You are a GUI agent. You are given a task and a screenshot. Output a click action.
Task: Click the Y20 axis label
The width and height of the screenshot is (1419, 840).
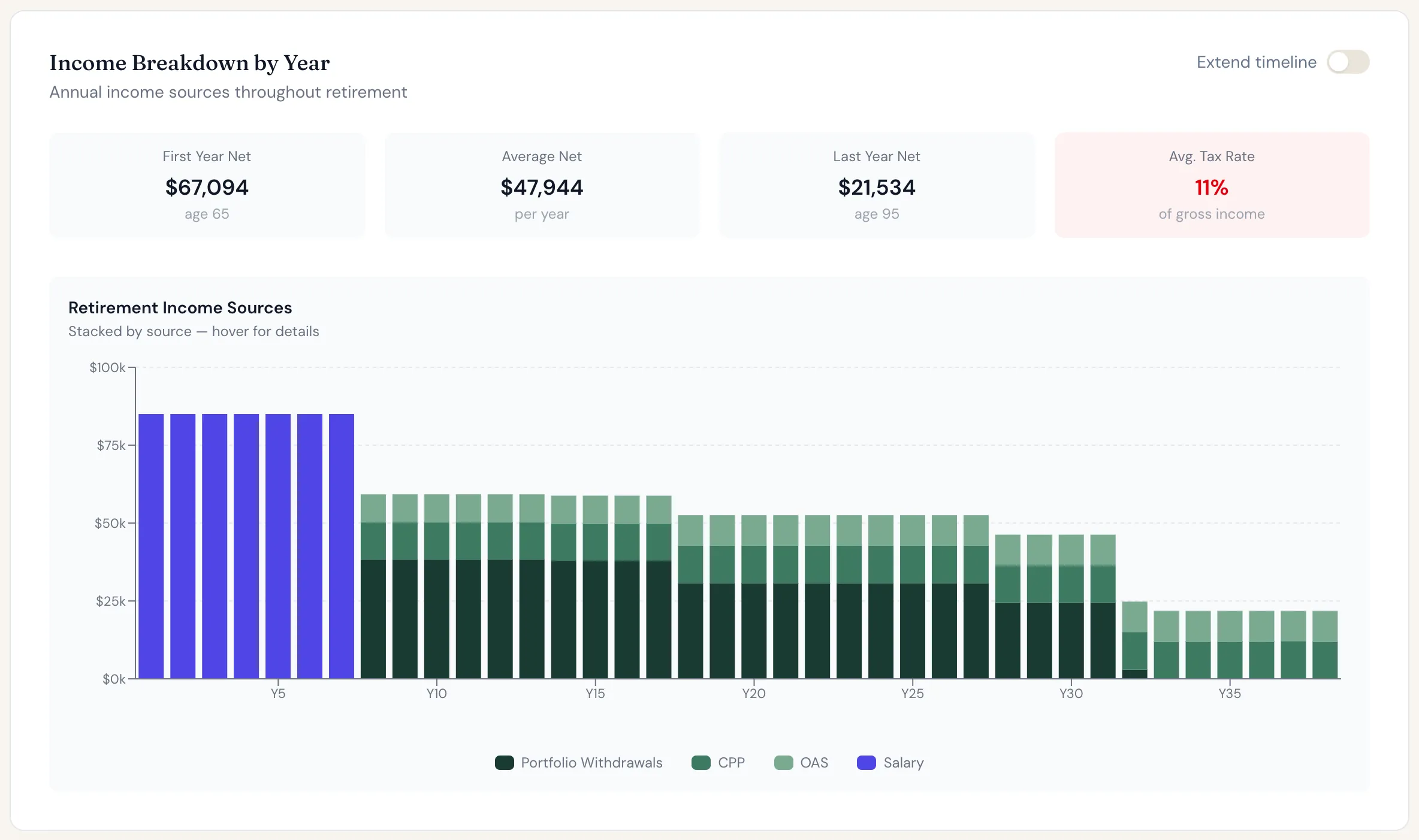[754, 694]
